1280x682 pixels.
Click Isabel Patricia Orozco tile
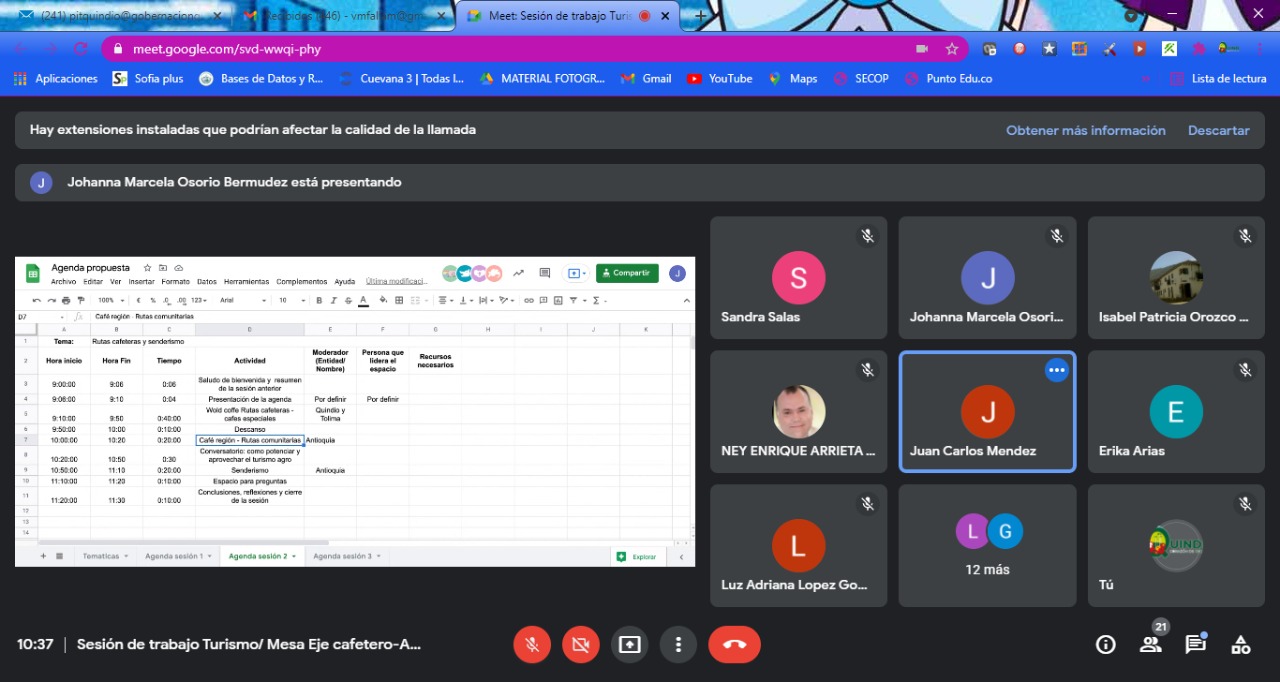pyautogui.click(x=1176, y=278)
